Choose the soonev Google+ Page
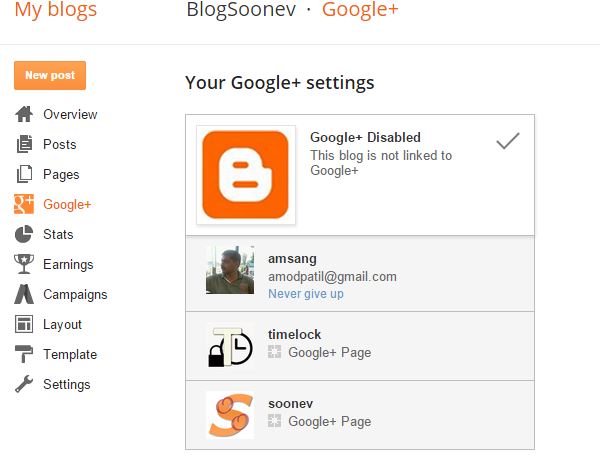This screenshot has width=600, height=466. 360,415
